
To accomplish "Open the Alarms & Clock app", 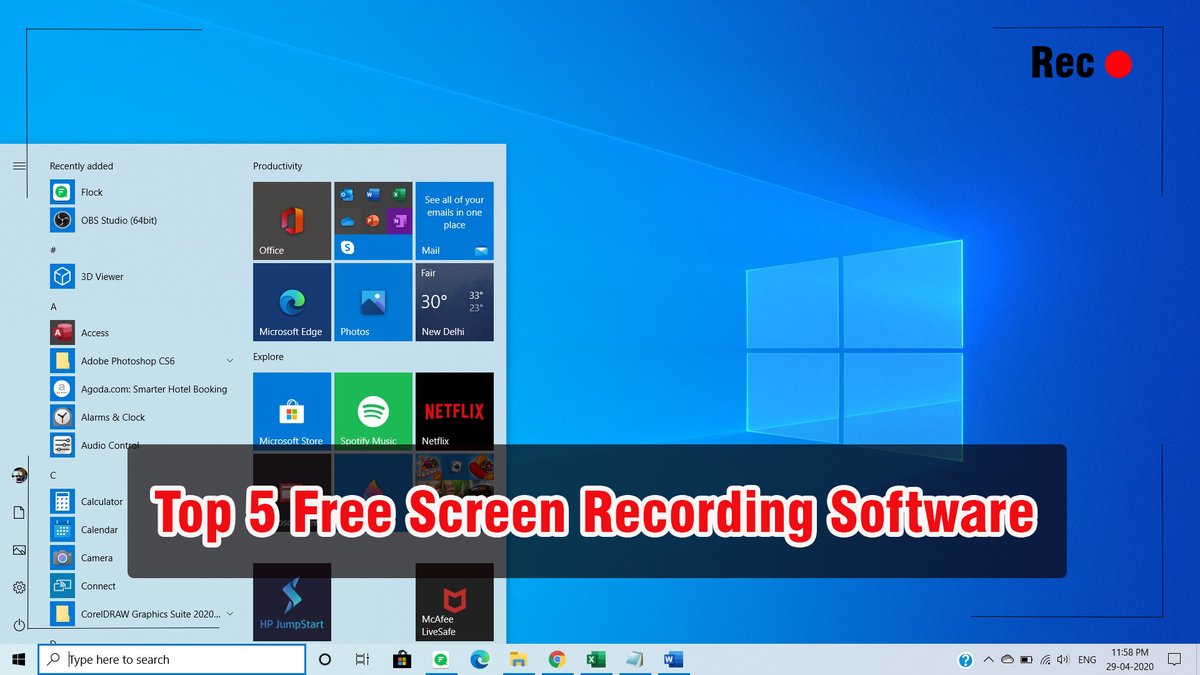I will click(140, 417).
